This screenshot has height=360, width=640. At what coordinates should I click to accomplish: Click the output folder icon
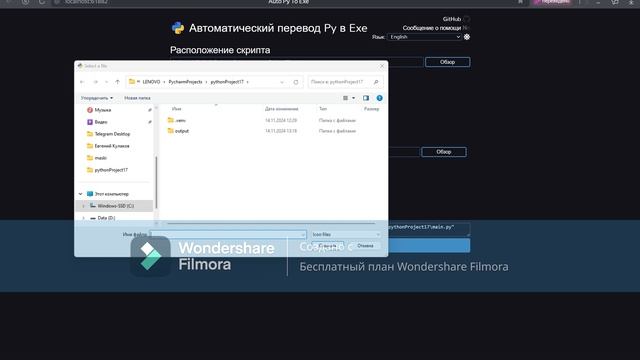tap(171, 131)
